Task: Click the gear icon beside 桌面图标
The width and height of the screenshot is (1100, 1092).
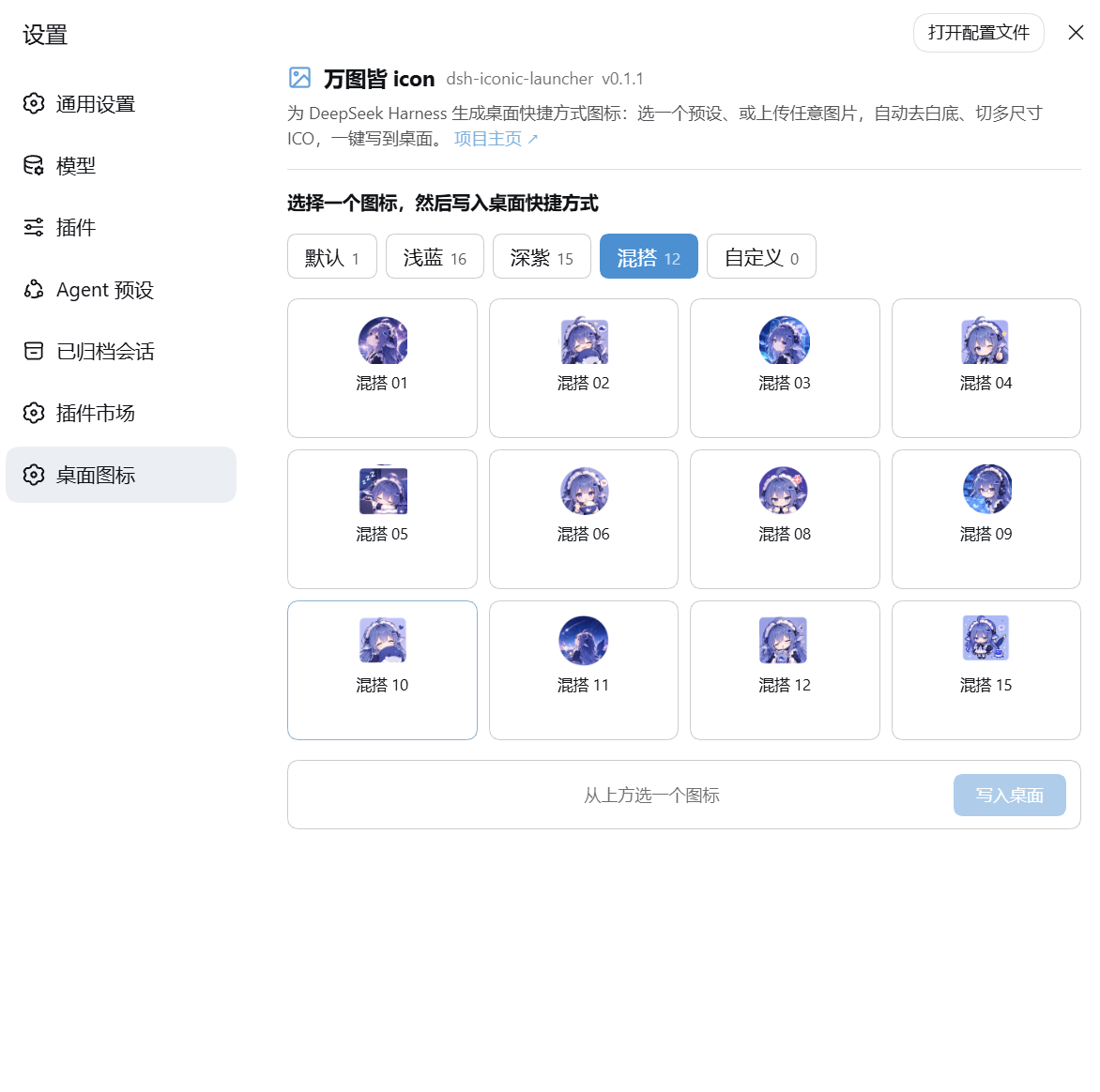Action: 34,475
